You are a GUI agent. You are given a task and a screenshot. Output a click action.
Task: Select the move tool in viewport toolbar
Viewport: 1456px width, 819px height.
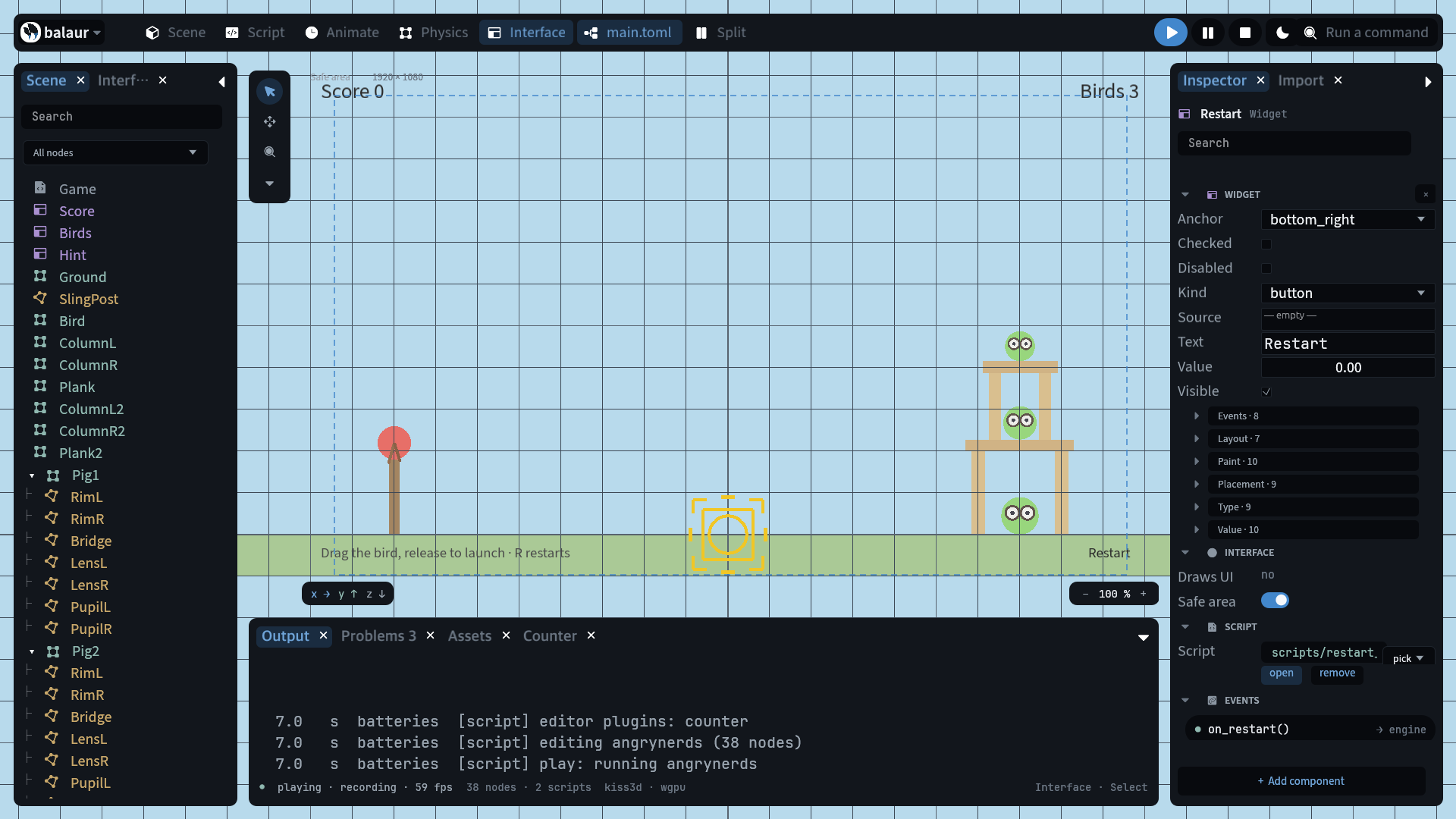coord(269,122)
